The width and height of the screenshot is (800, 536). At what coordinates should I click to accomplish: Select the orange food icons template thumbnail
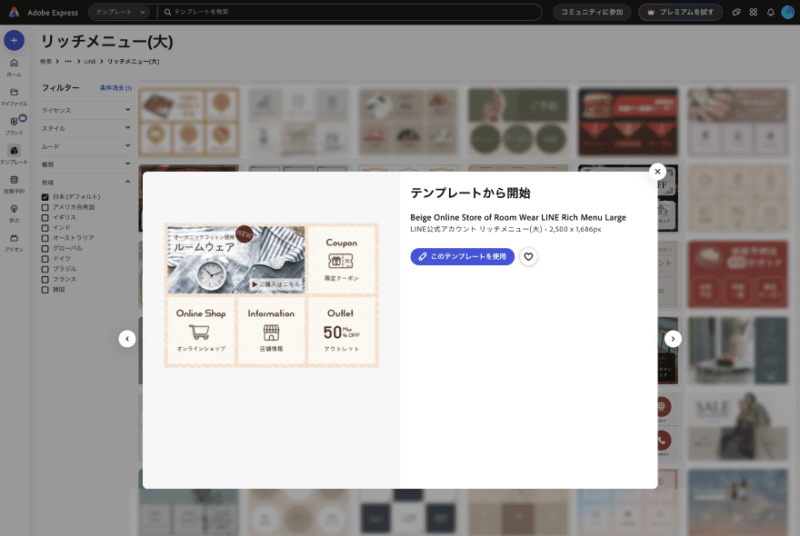coord(189,122)
